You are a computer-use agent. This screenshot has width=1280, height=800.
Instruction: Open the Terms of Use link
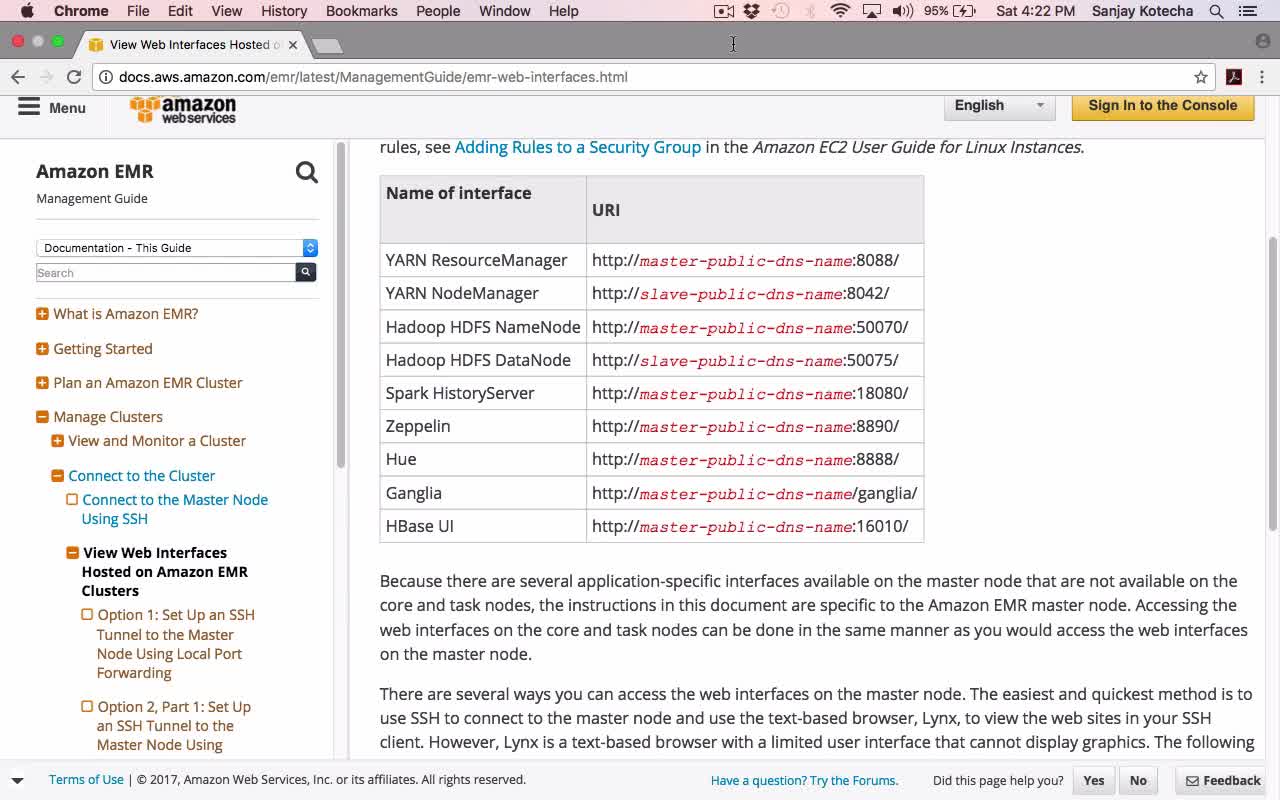click(x=86, y=780)
